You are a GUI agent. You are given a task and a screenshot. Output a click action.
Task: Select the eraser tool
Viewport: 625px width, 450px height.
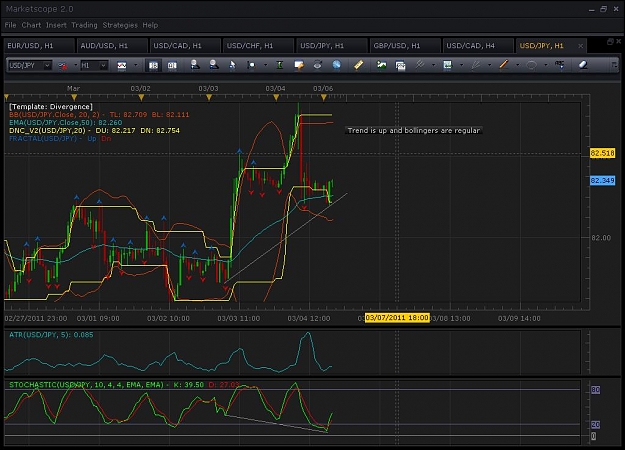point(583,65)
